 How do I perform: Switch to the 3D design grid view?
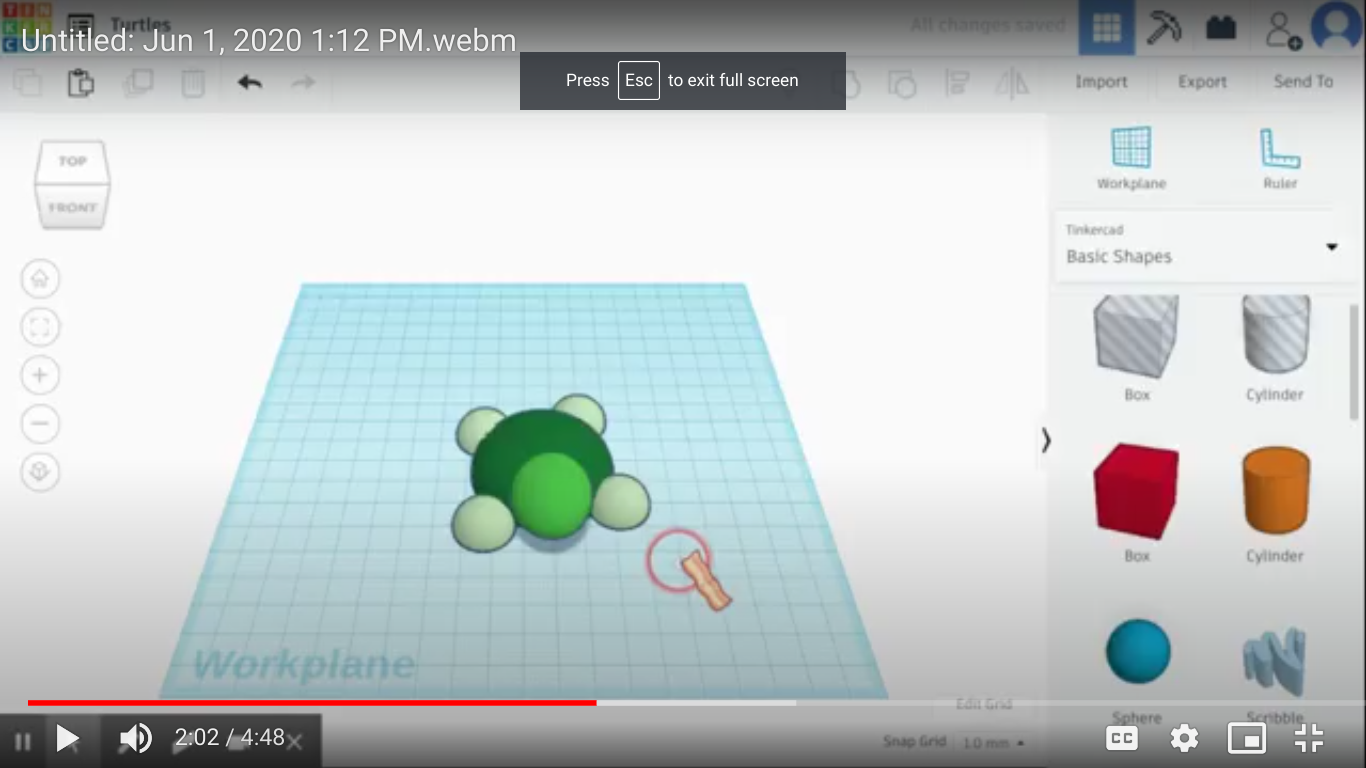(x=1106, y=28)
